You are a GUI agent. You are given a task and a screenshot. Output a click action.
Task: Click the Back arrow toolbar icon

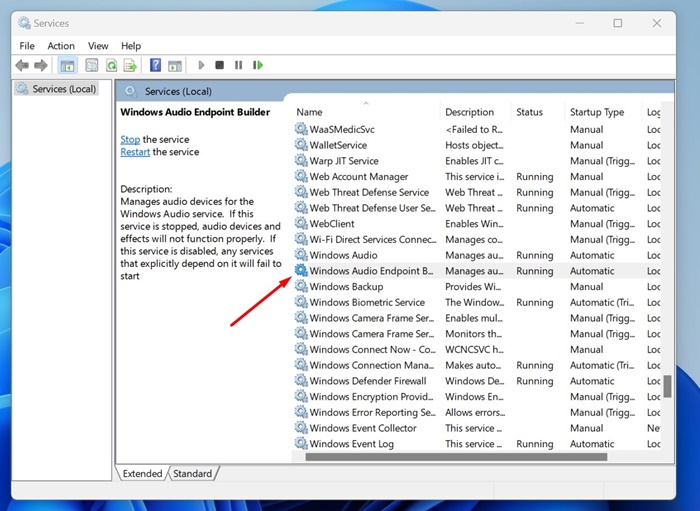click(x=22, y=65)
